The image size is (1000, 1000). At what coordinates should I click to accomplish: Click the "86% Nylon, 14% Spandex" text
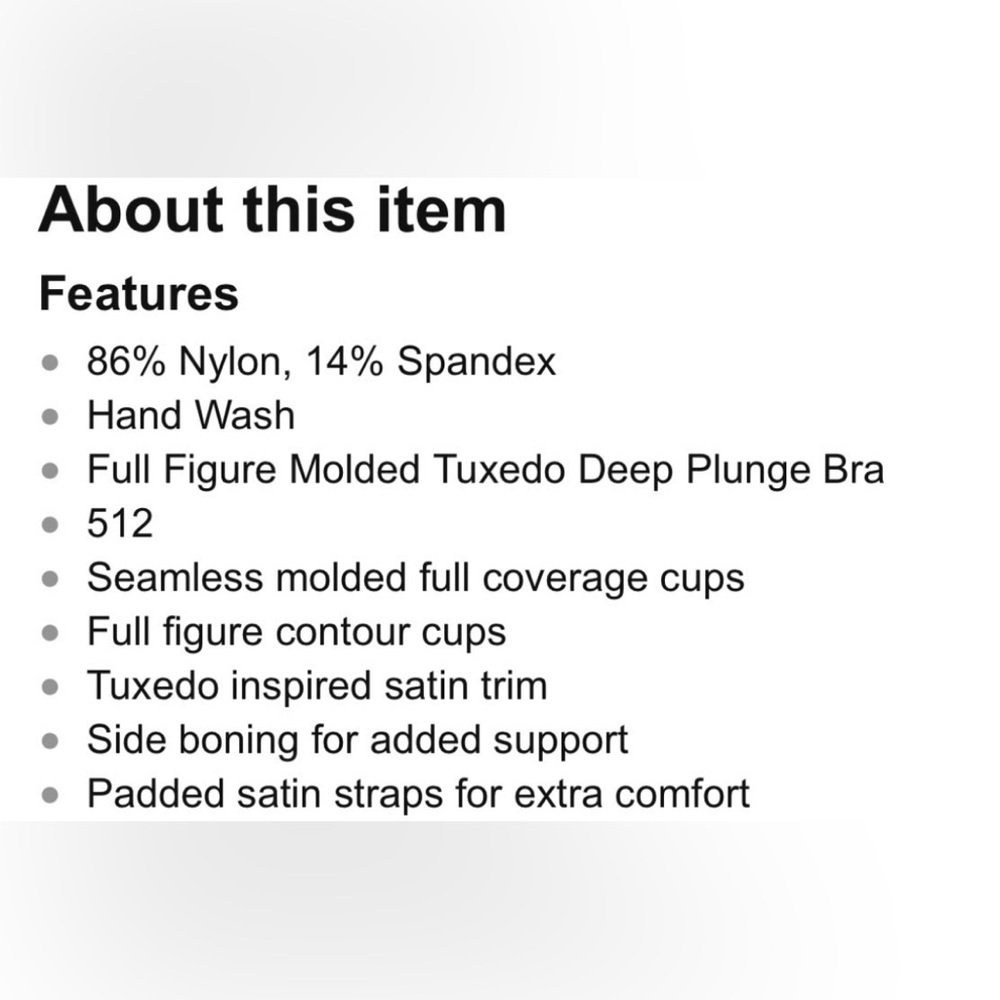coord(321,361)
